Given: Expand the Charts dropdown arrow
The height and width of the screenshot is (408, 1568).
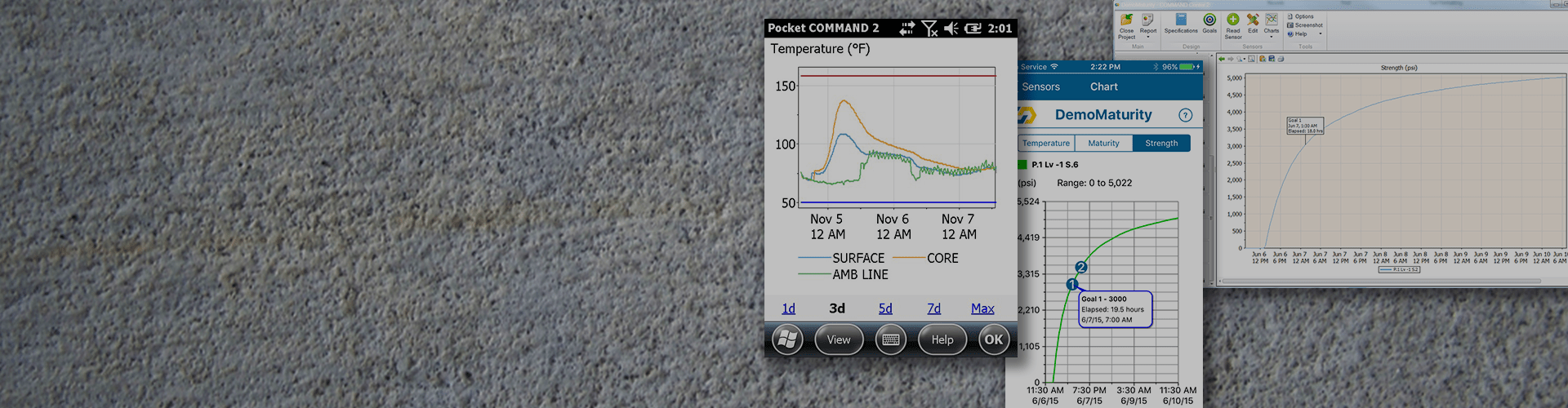Looking at the screenshot, I should tap(1272, 38).
